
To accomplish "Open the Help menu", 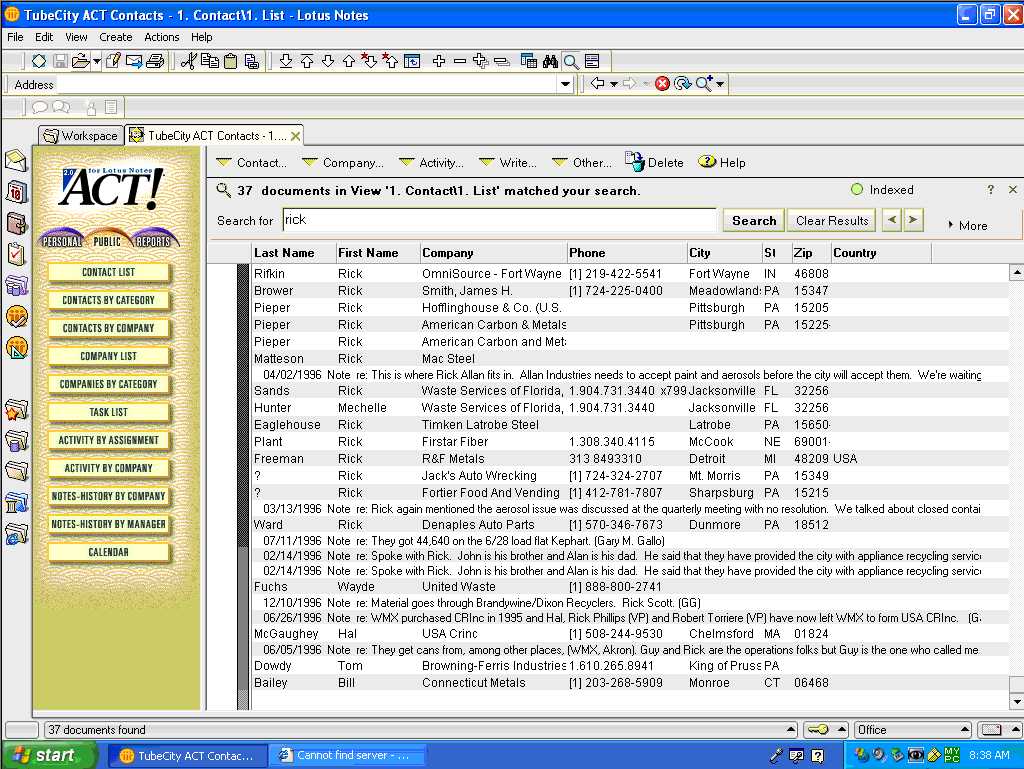I will click(x=201, y=37).
